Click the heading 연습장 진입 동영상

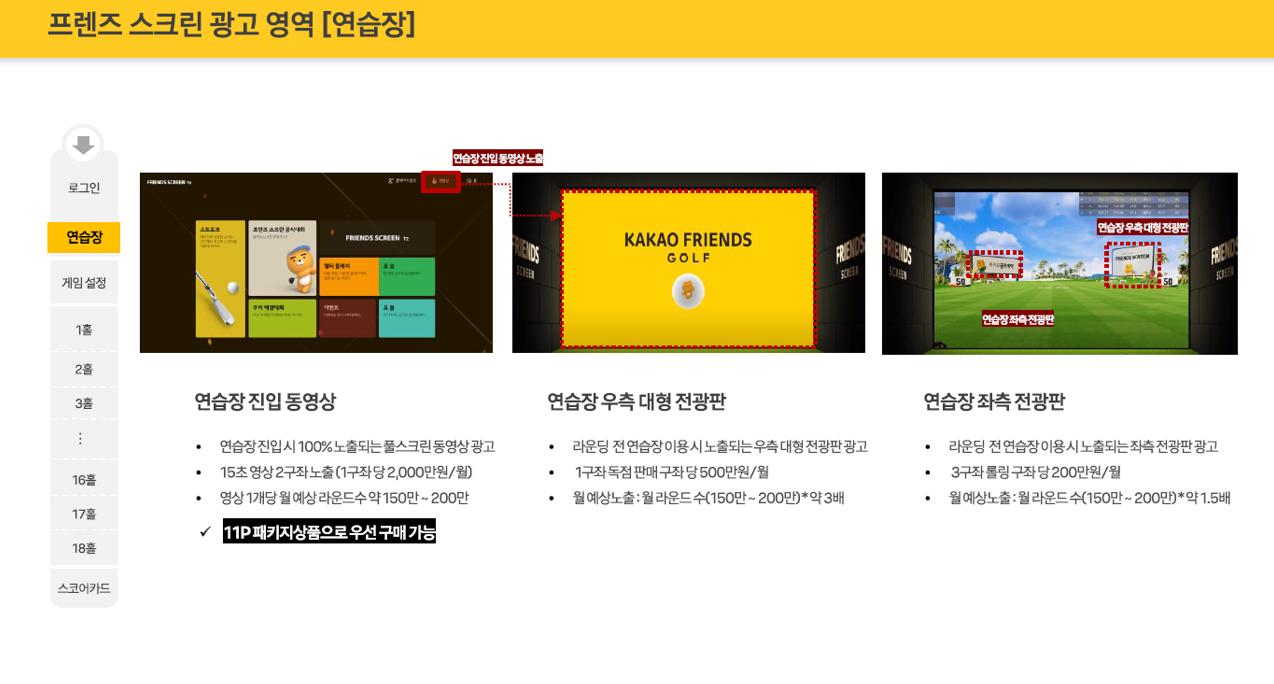click(x=265, y=402)
